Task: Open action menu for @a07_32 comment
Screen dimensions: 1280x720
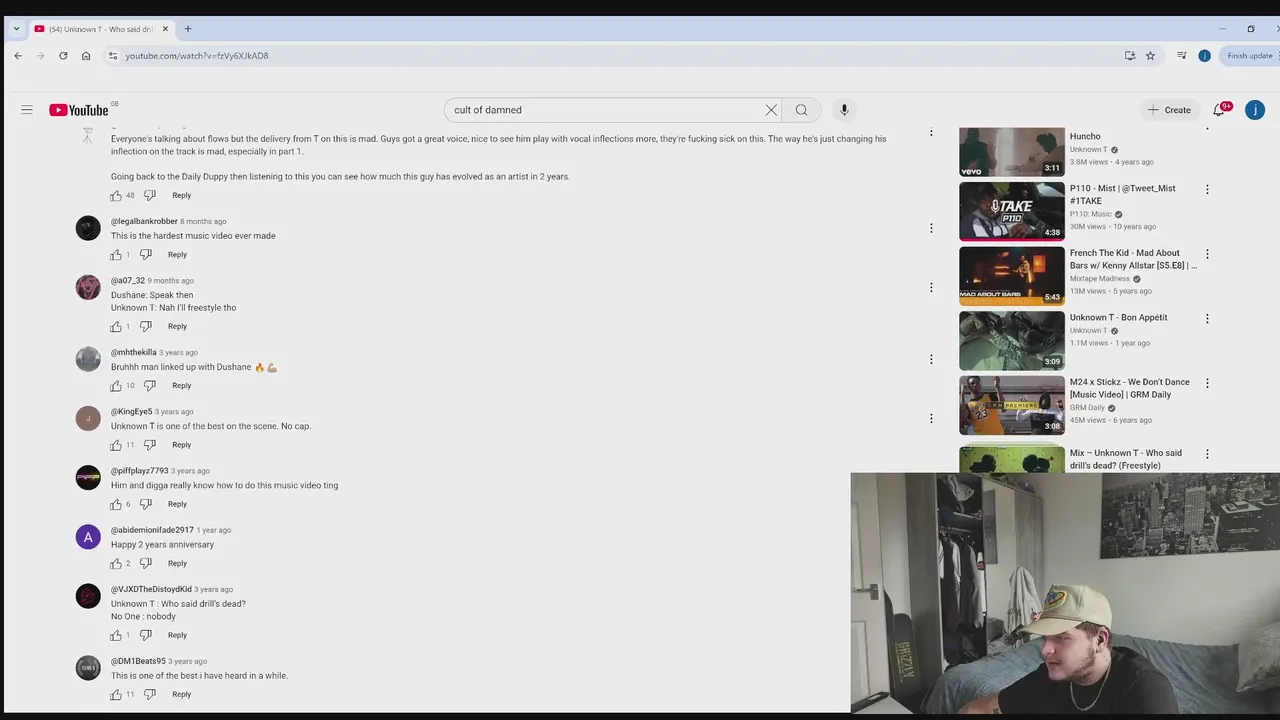Action: point(931,287)
